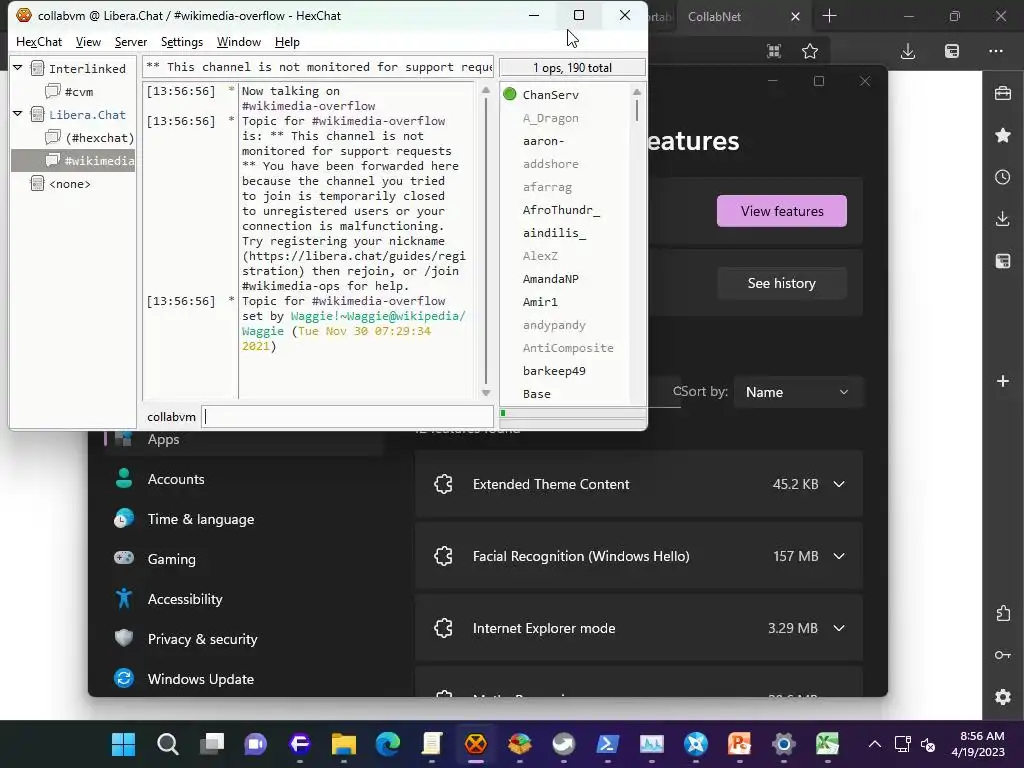This screenshot has width=1024, height=768.
Task: Open the Server menu in HexChat
Action: [131, 42]
